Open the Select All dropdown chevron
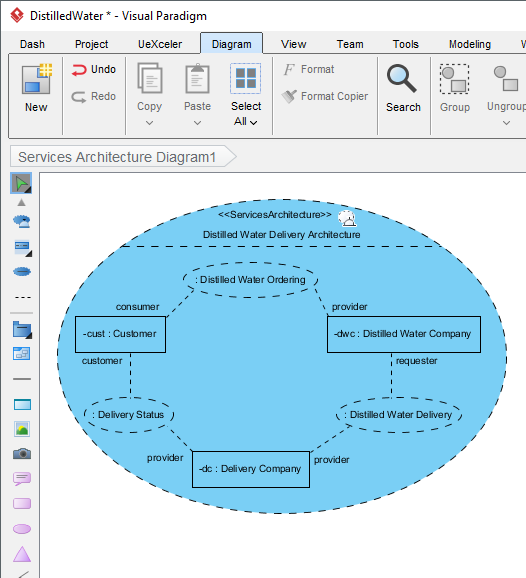 pyautogui.click(x=253, y=122)
